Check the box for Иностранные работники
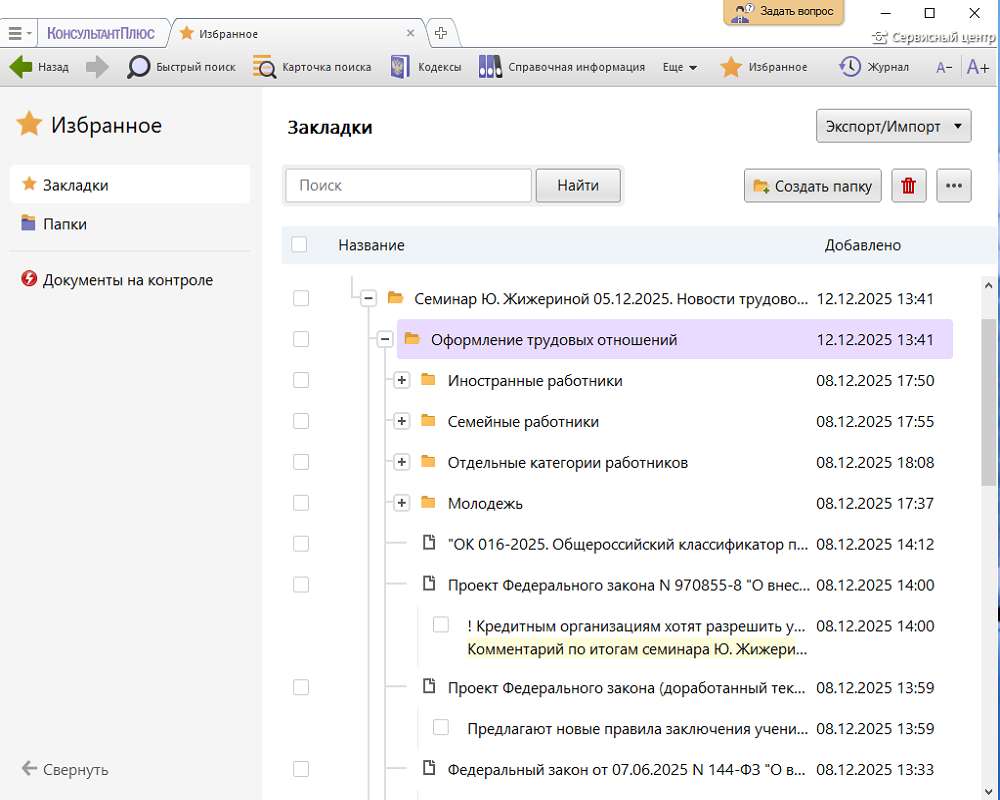The height and width of the screenshot is (800, 1000). tap(301, 380)
